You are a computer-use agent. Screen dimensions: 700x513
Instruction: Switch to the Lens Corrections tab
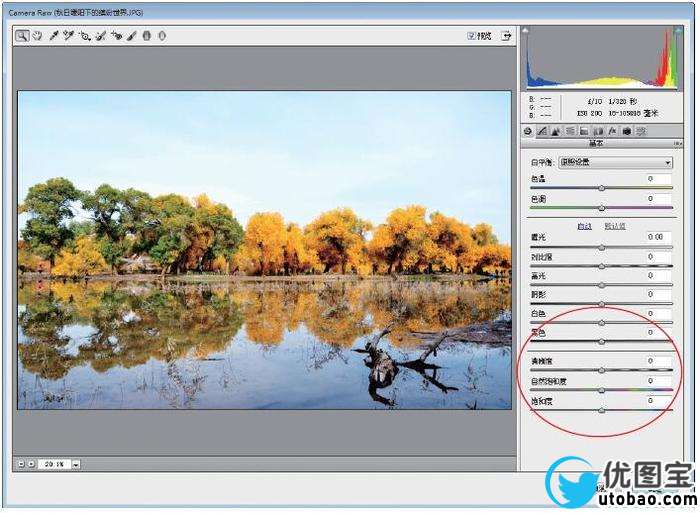tap(598, 131)
